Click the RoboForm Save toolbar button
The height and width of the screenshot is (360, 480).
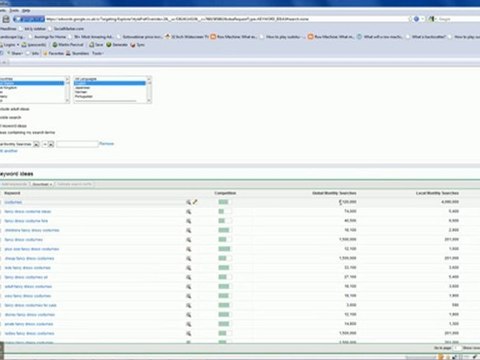96,45
